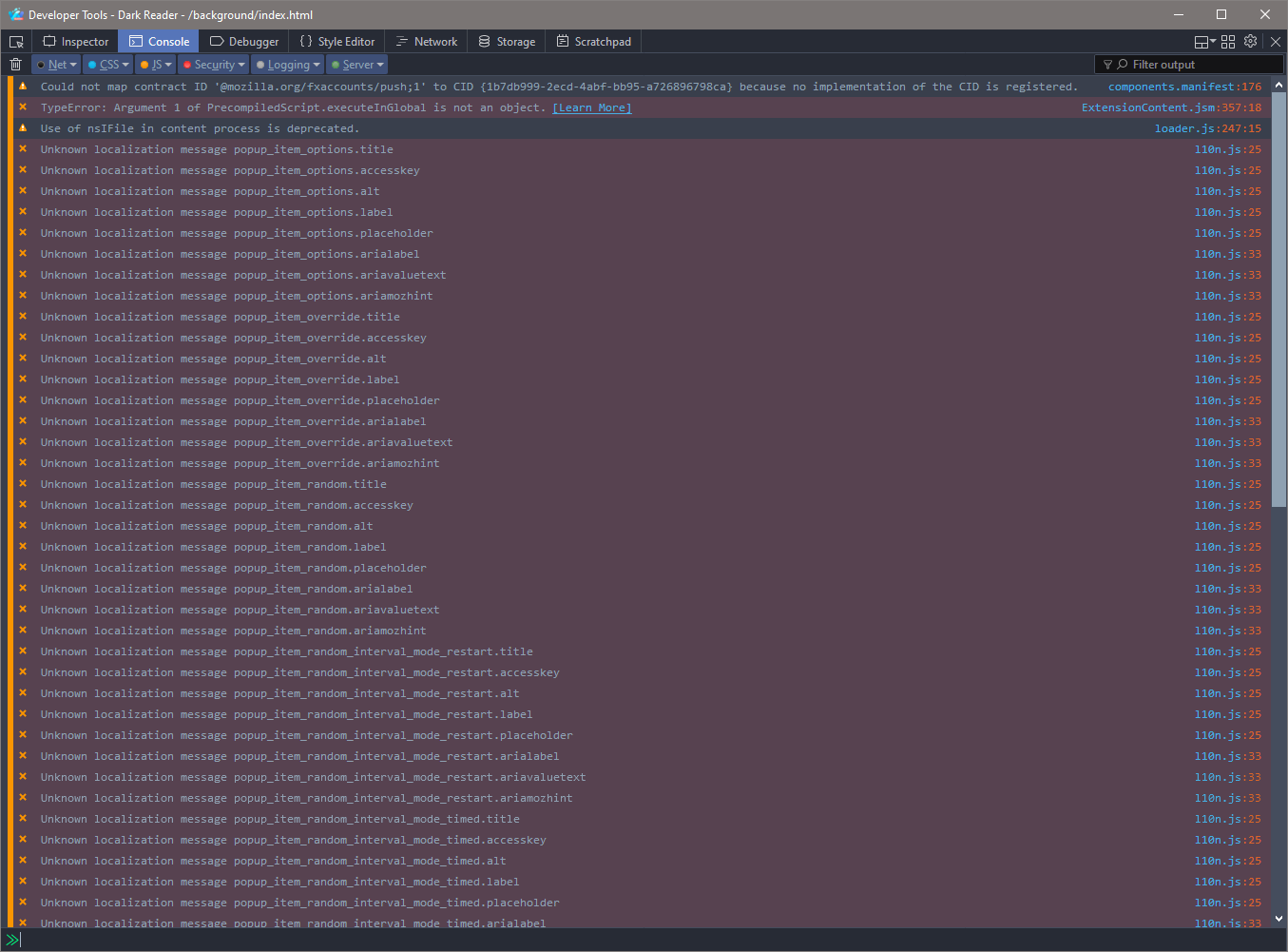The height and width of the screenshot is (952, 1288).
Task: Click the console vertical scrollbar thumb
Action: [x=1278, y=299]
